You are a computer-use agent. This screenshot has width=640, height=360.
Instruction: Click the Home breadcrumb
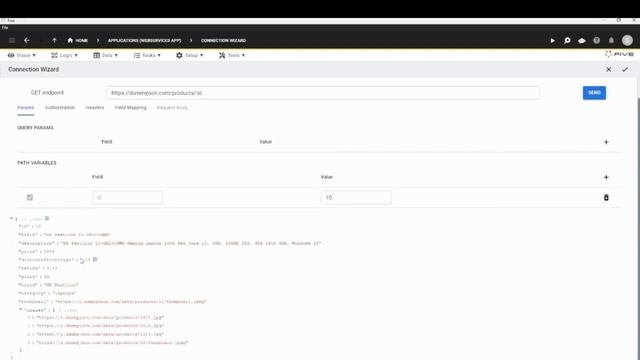tap(78, 40)
